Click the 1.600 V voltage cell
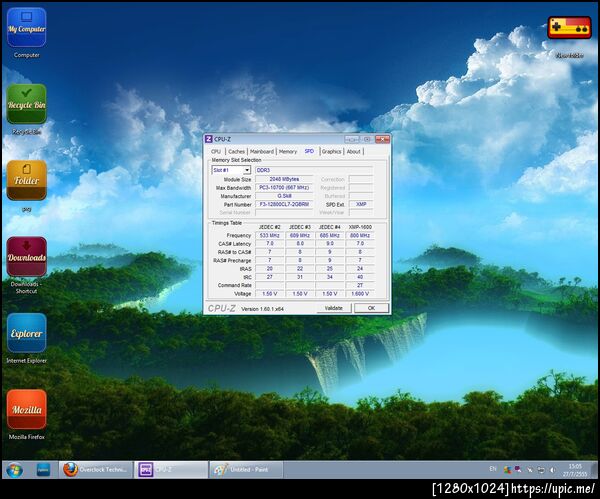 tap(360, 294)
